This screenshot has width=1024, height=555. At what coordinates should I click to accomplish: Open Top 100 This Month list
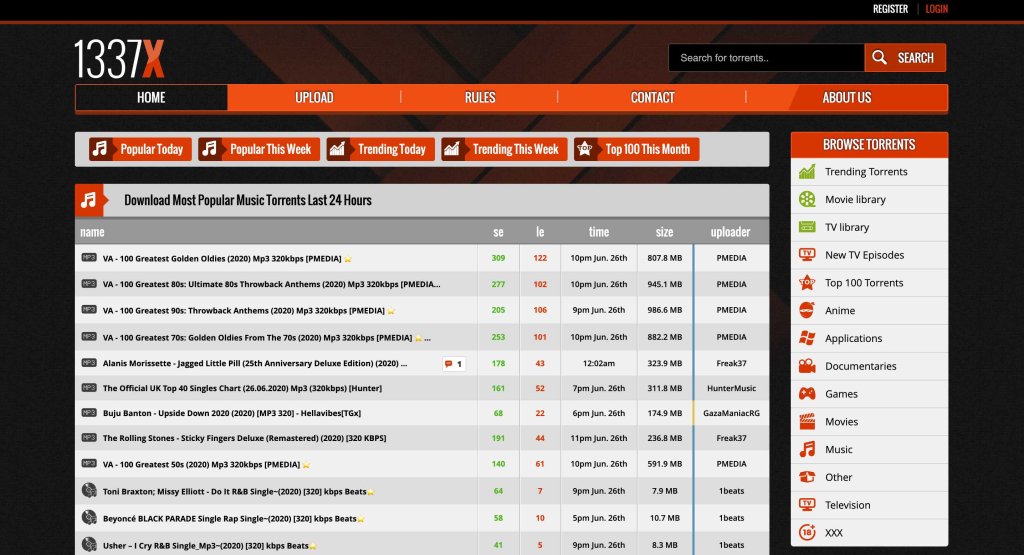click(x=636, y=149)
